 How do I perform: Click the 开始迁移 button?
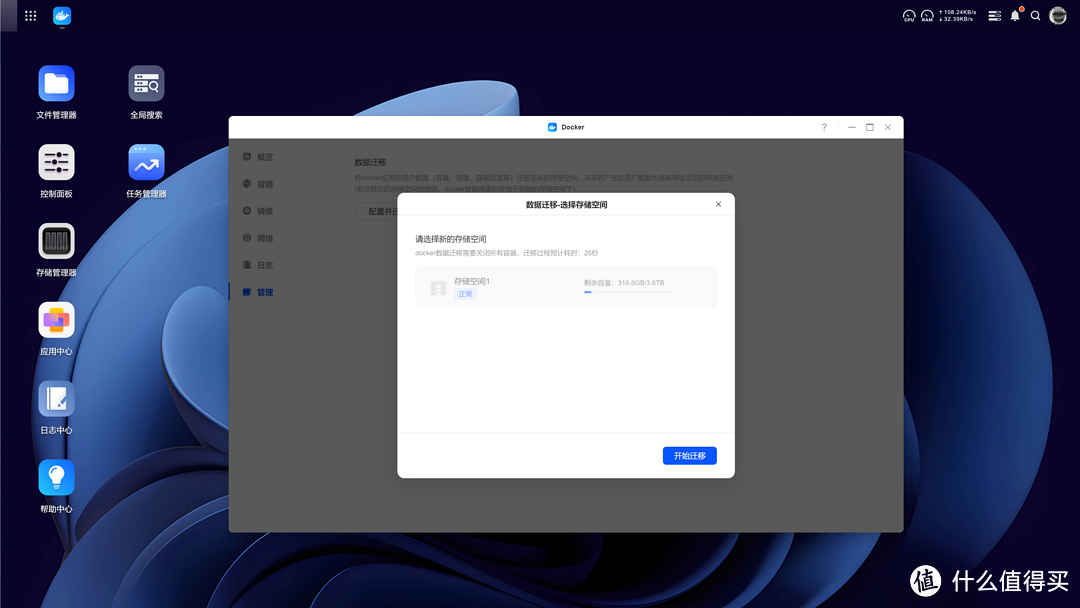(689, 456)
